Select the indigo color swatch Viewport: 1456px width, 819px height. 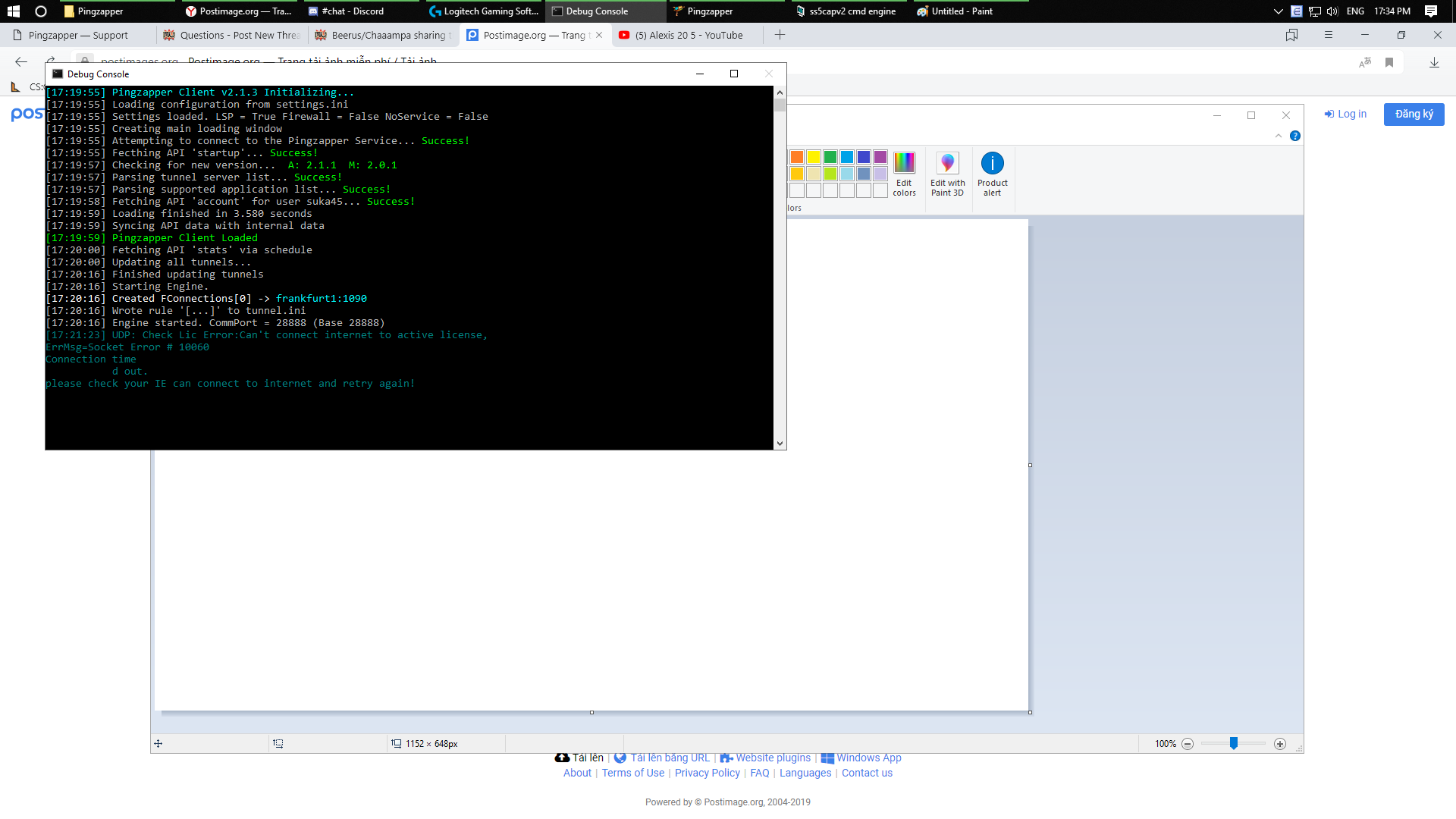point(864,157)
